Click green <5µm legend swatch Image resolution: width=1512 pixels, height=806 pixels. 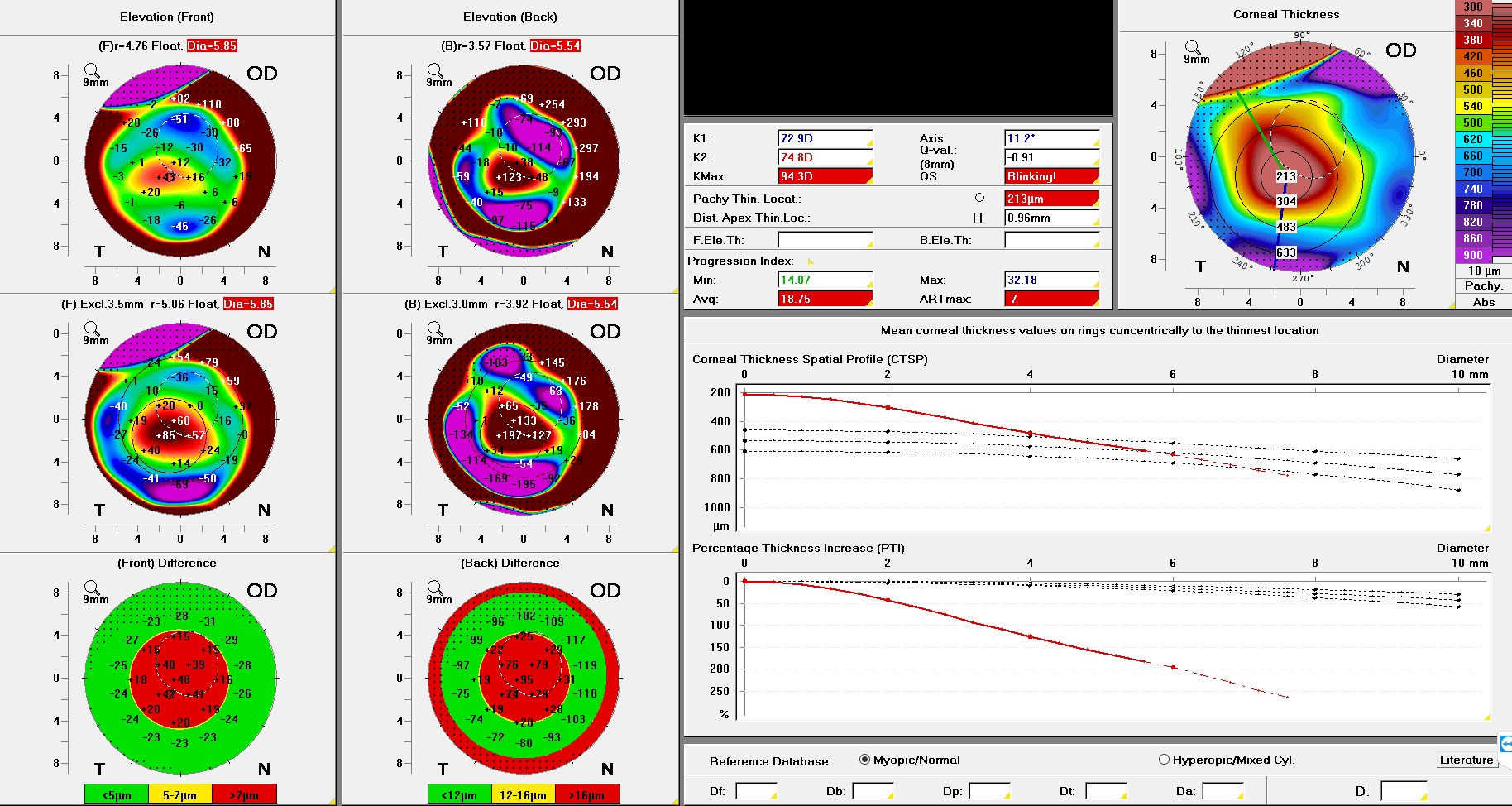[x=116, y=794]
